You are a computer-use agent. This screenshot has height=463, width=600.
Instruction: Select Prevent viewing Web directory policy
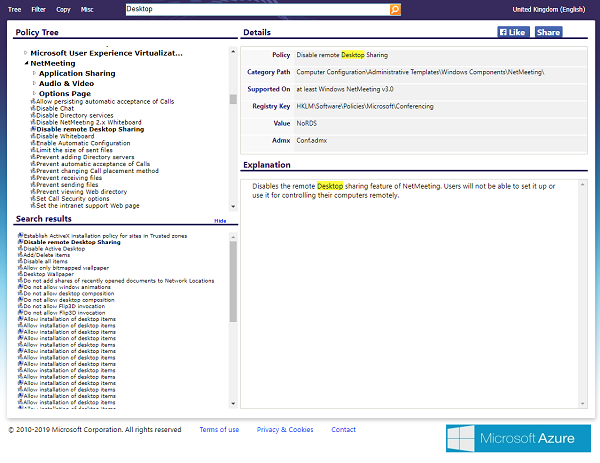(82, 191)
